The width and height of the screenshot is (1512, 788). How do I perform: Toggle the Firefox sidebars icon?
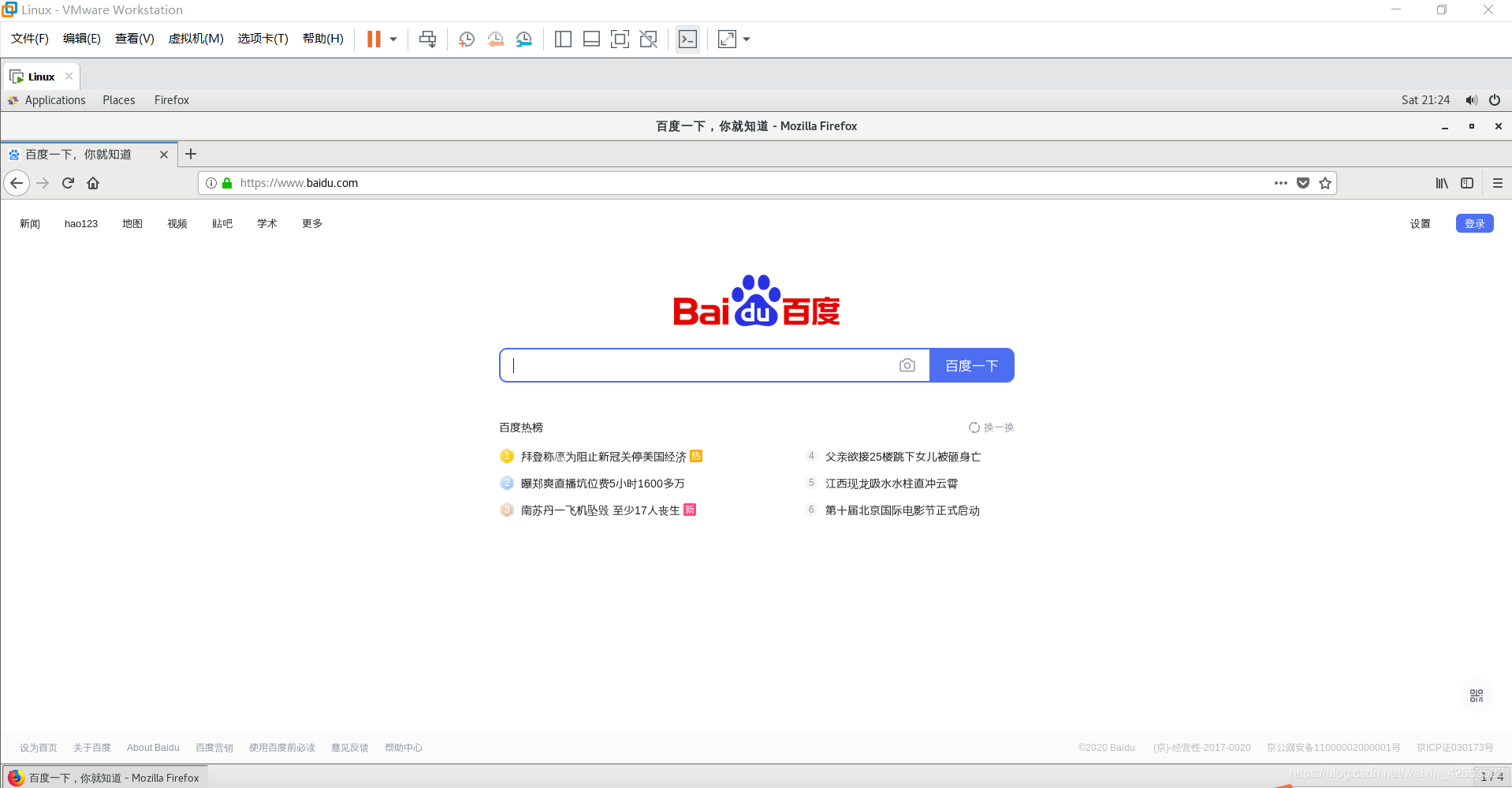1467,183
